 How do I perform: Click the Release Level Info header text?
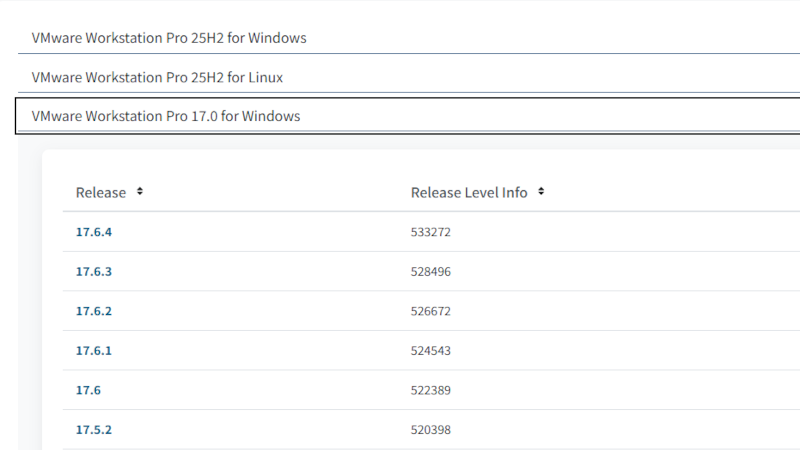click(x=469, y=192)
